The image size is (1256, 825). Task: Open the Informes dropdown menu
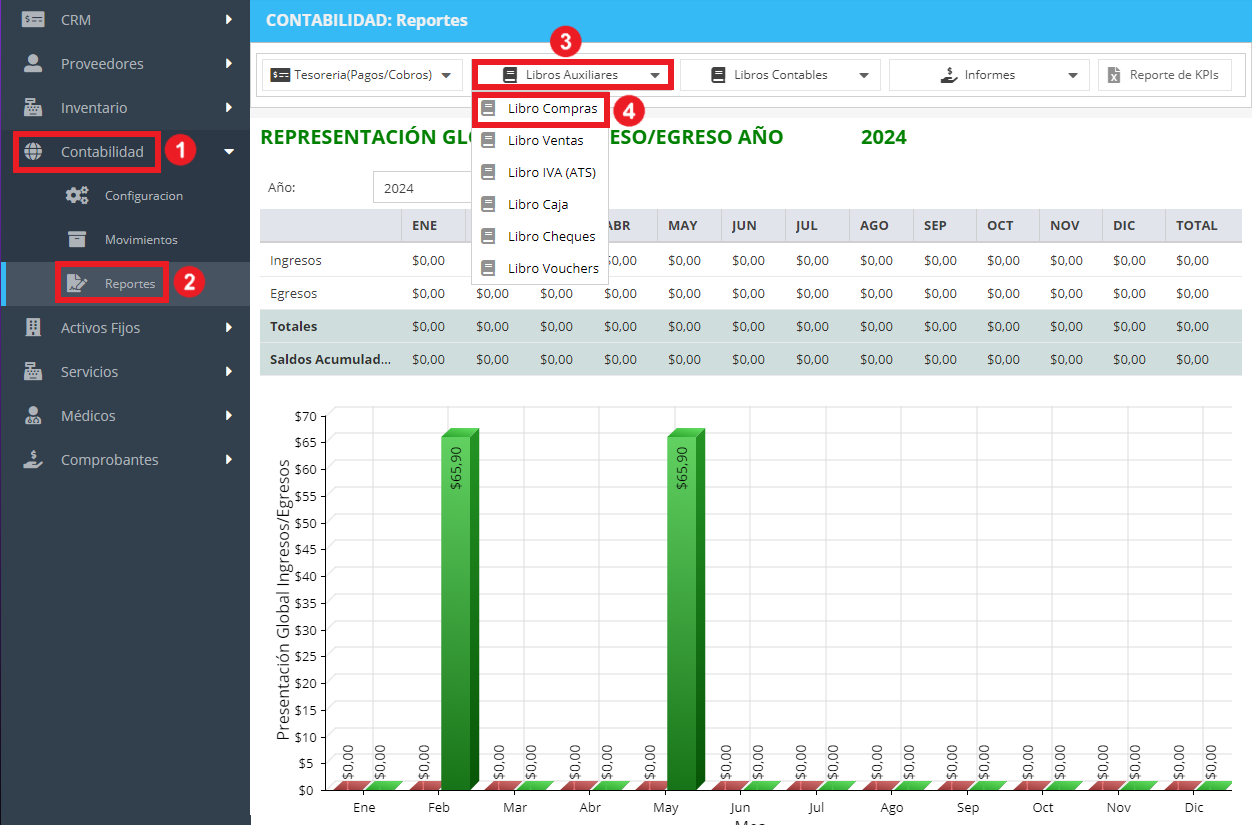click(989, 75)
